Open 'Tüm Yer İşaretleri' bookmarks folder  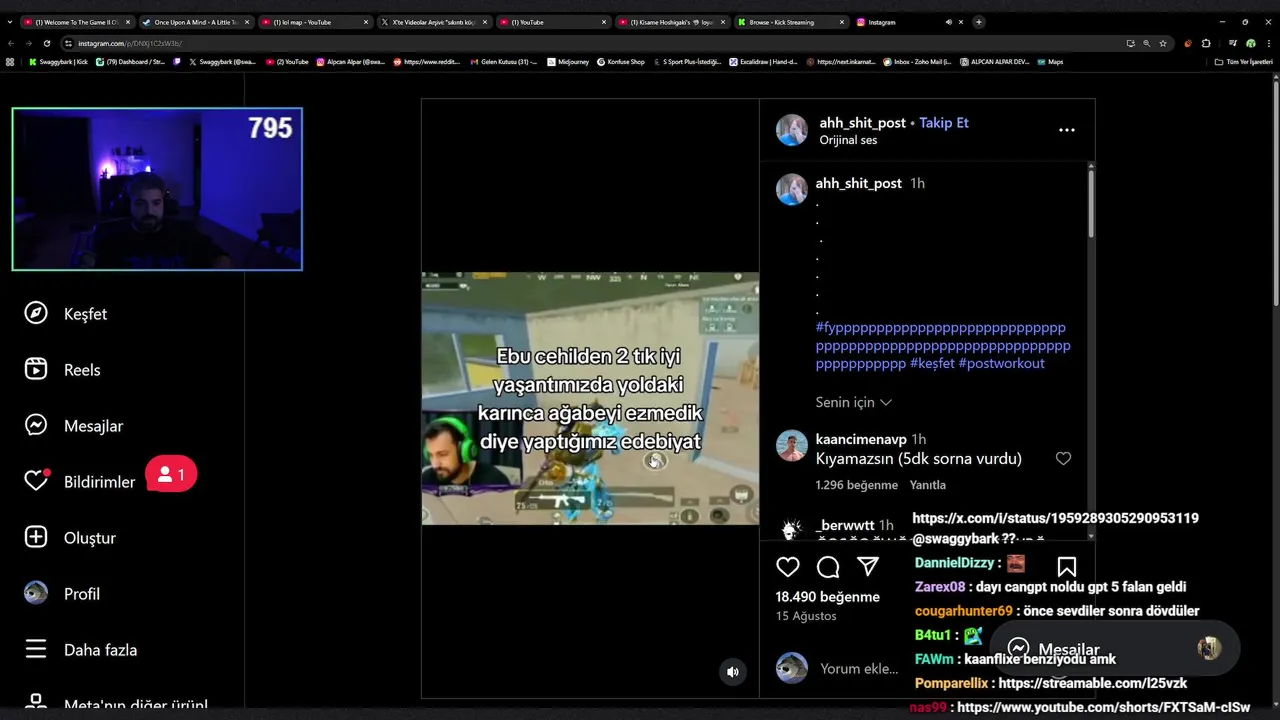tap(1243, 62)
